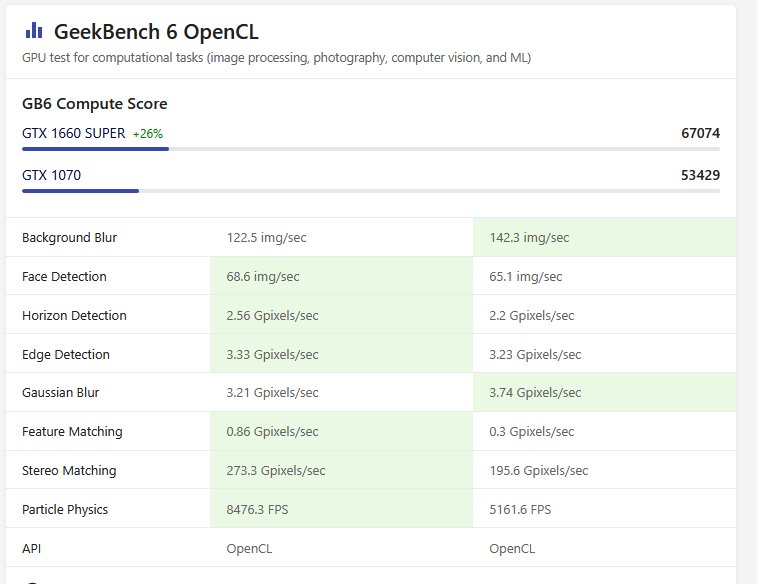This screenshot has height=584, width=757.
Task: Click the GB6 Compute Score heading
Action: click(94, 104)
